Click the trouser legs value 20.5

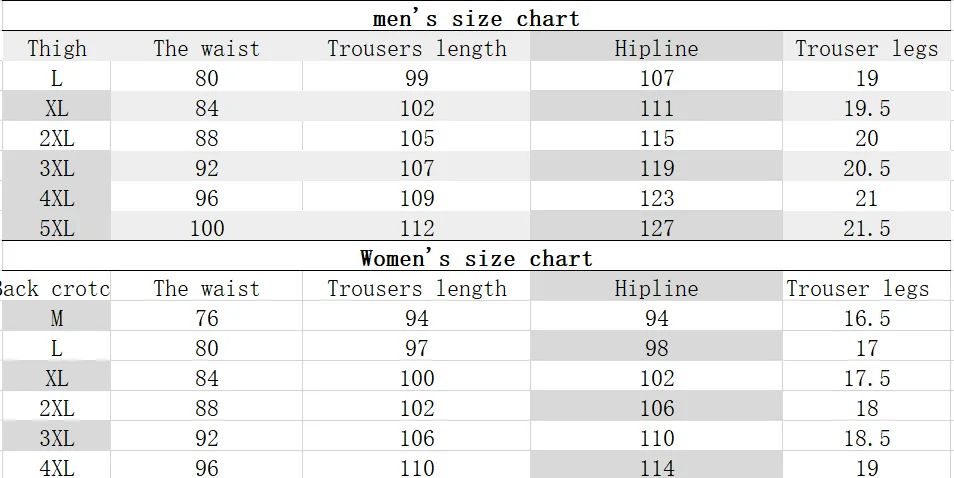tap(866, 168)
